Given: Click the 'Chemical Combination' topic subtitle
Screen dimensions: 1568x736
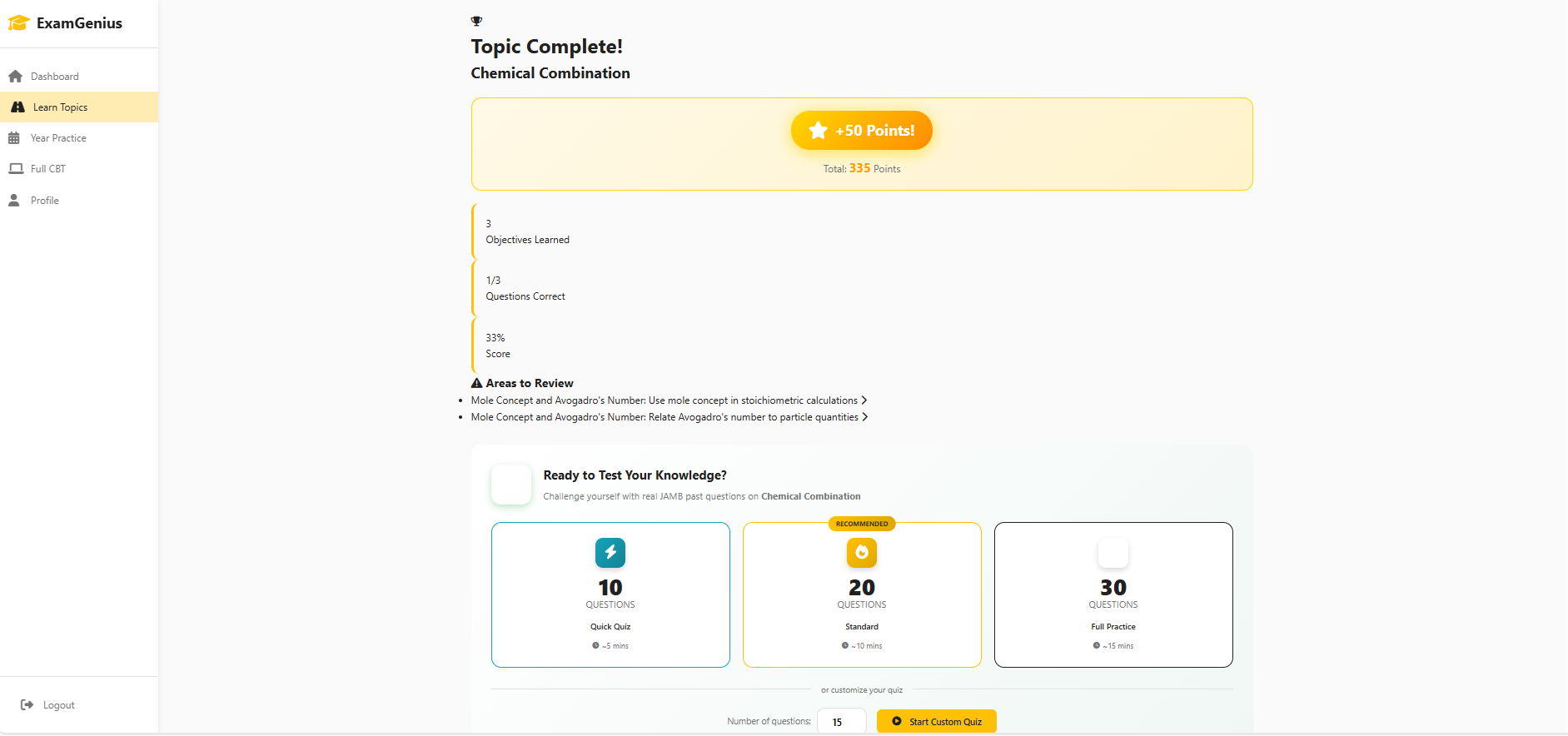Looking at the screenshot, I should click(550, 73).
